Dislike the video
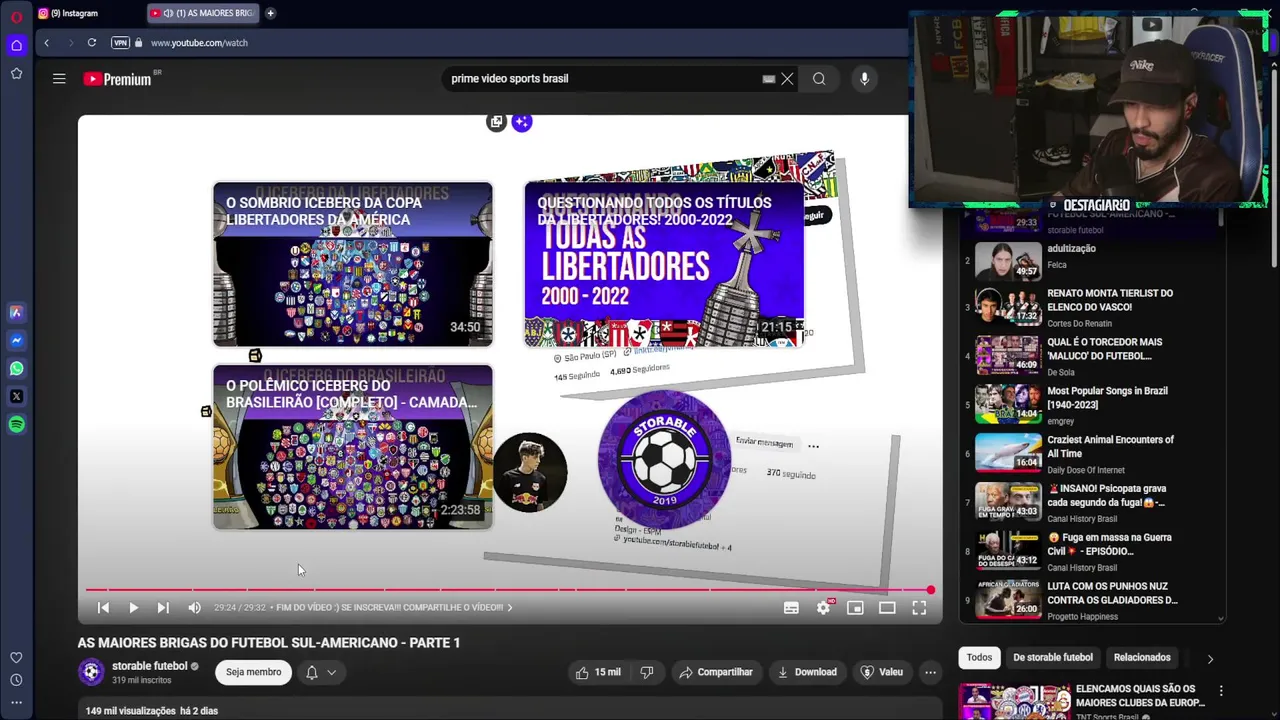 [x=646, y=672]
